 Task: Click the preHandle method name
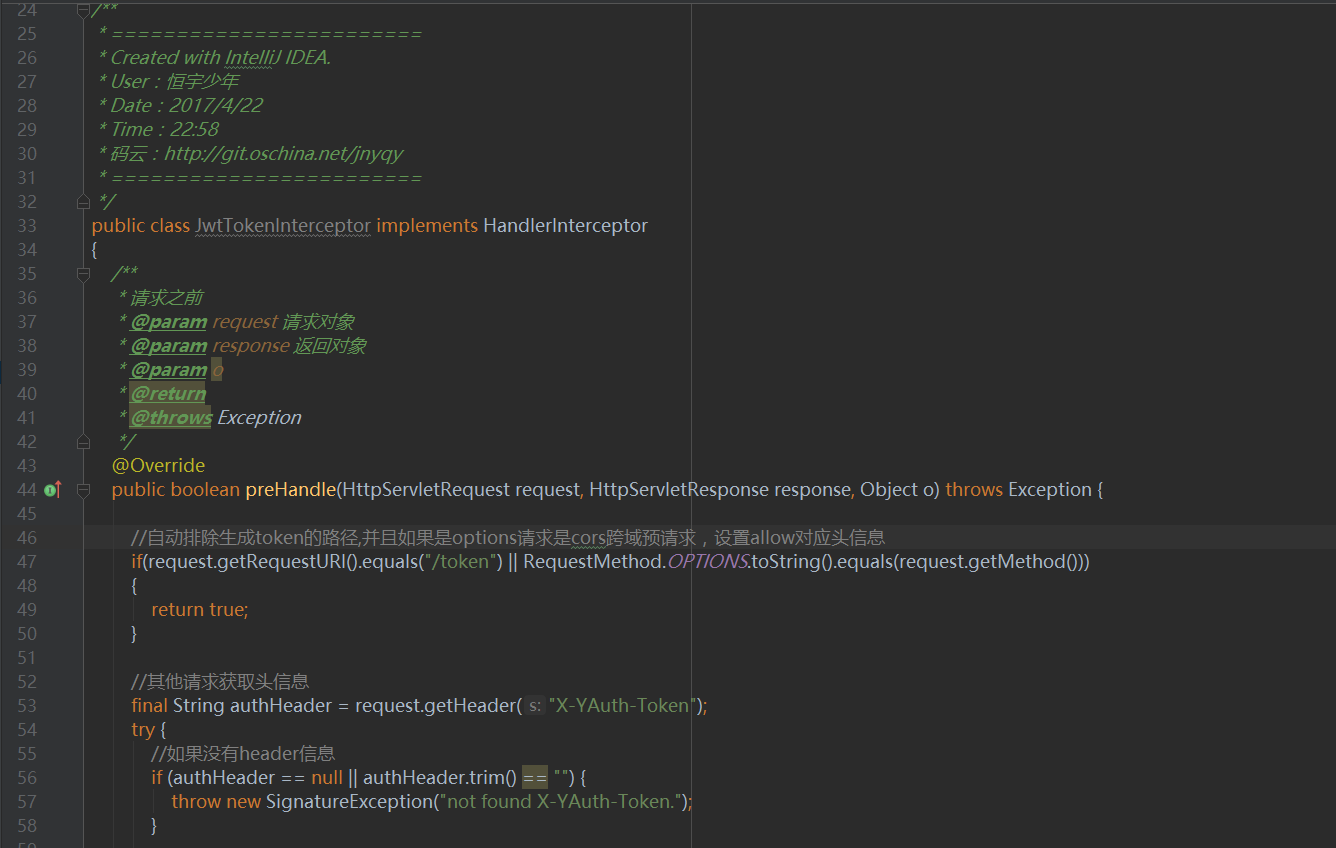(291, 490)
